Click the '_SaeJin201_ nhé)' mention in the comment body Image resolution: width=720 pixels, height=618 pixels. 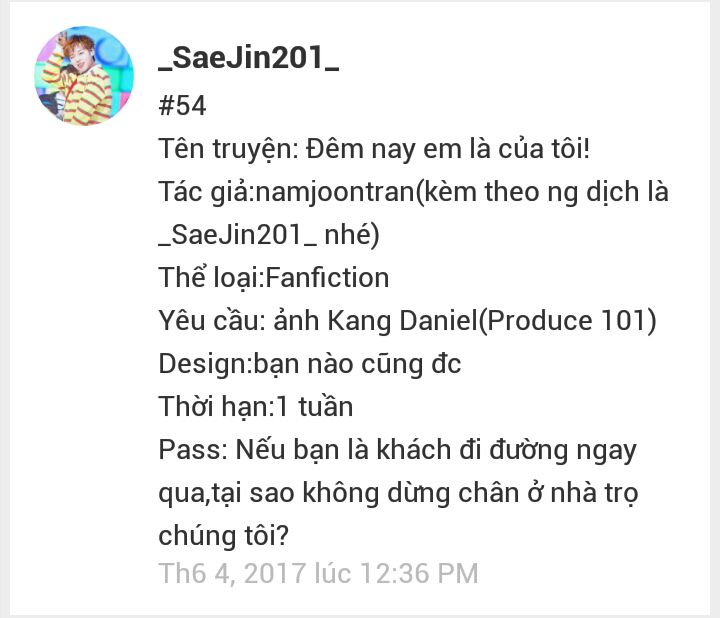[269, 235]
